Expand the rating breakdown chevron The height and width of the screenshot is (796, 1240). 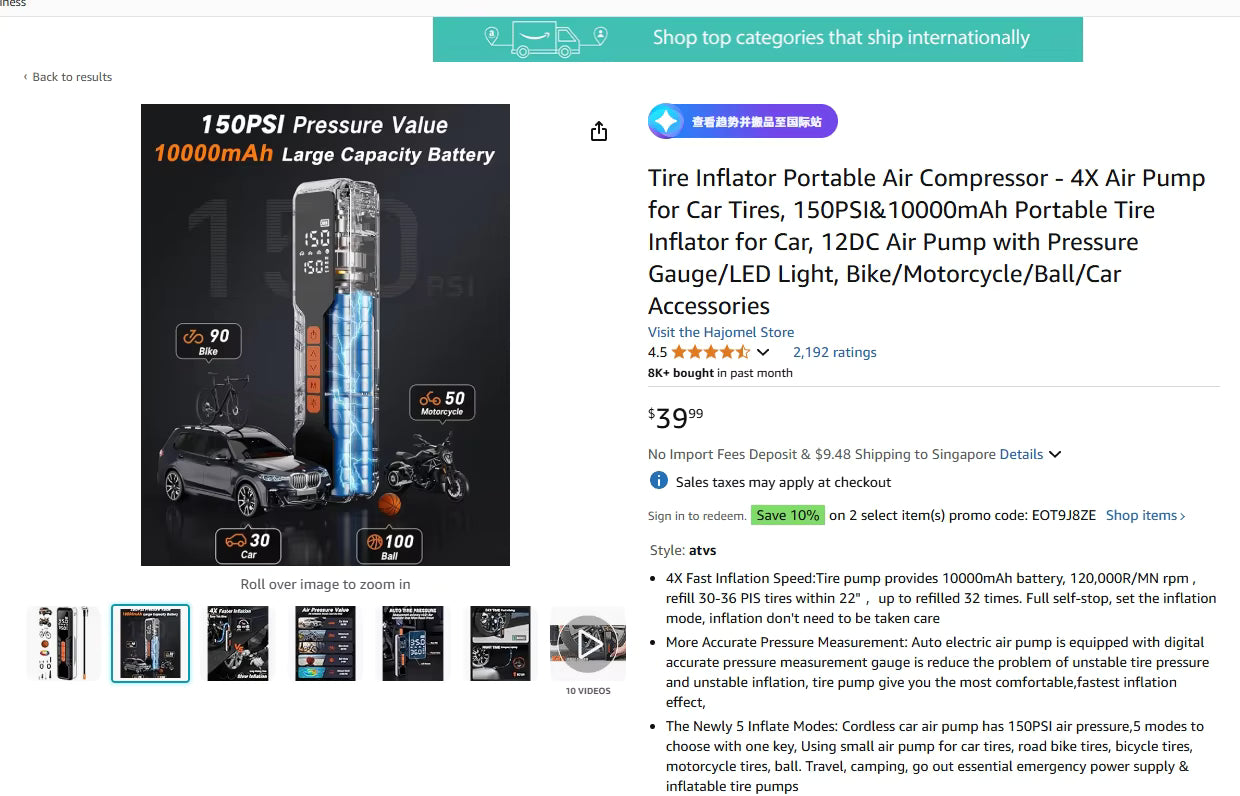click(763, 352)
